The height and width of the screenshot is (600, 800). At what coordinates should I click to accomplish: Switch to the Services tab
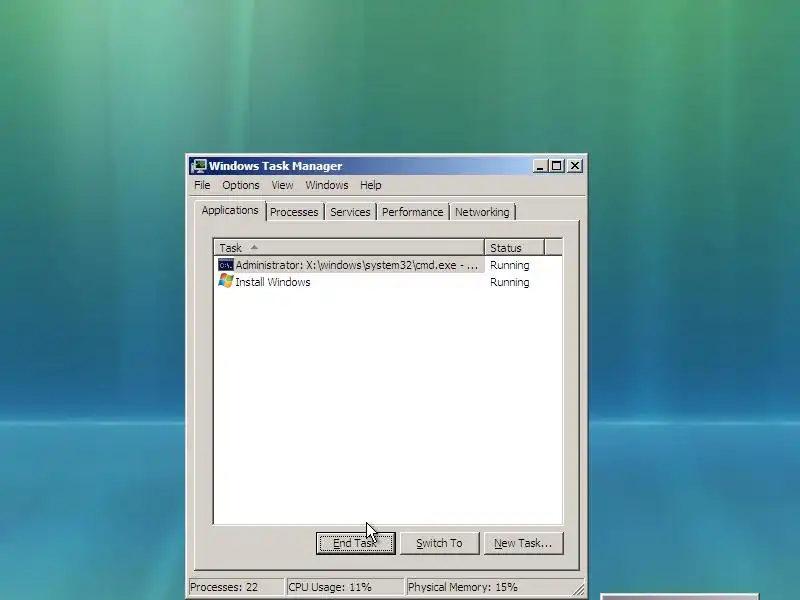pyautogui.click(x=350, y=212)
